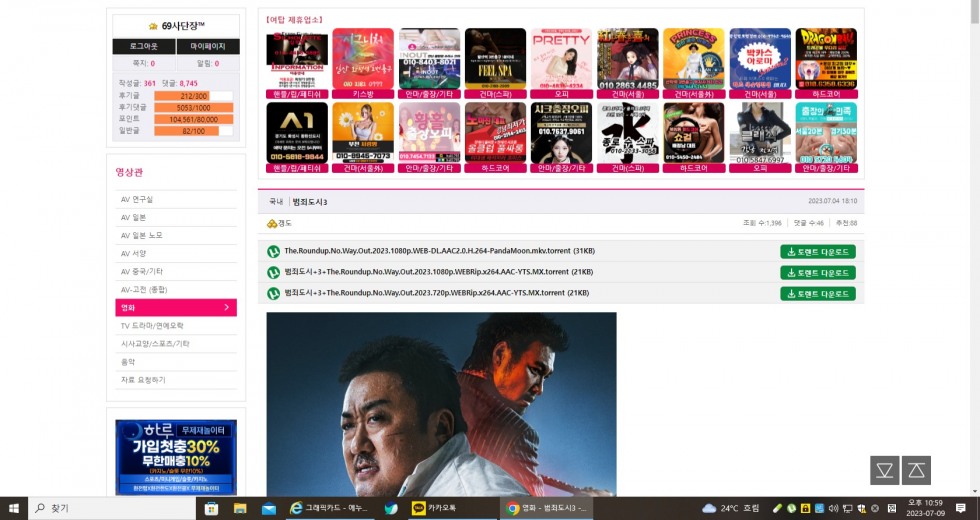This screenshot has height=520, width=980.
Task: Click the uTorrent icon on the 1080p.WEBRip YTS row
Action: coord(273,272)
